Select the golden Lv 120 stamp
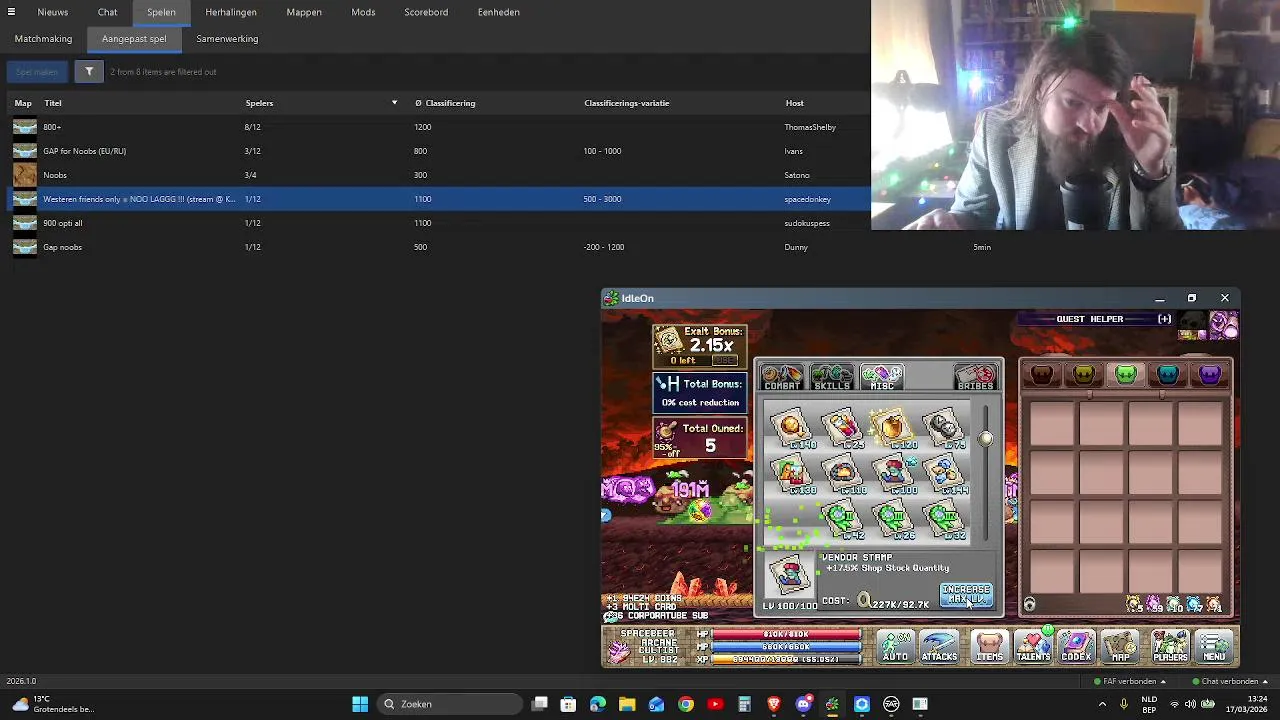Image resolution: width=1280 pixels, height=720 pixels. [x=893, y=429]
